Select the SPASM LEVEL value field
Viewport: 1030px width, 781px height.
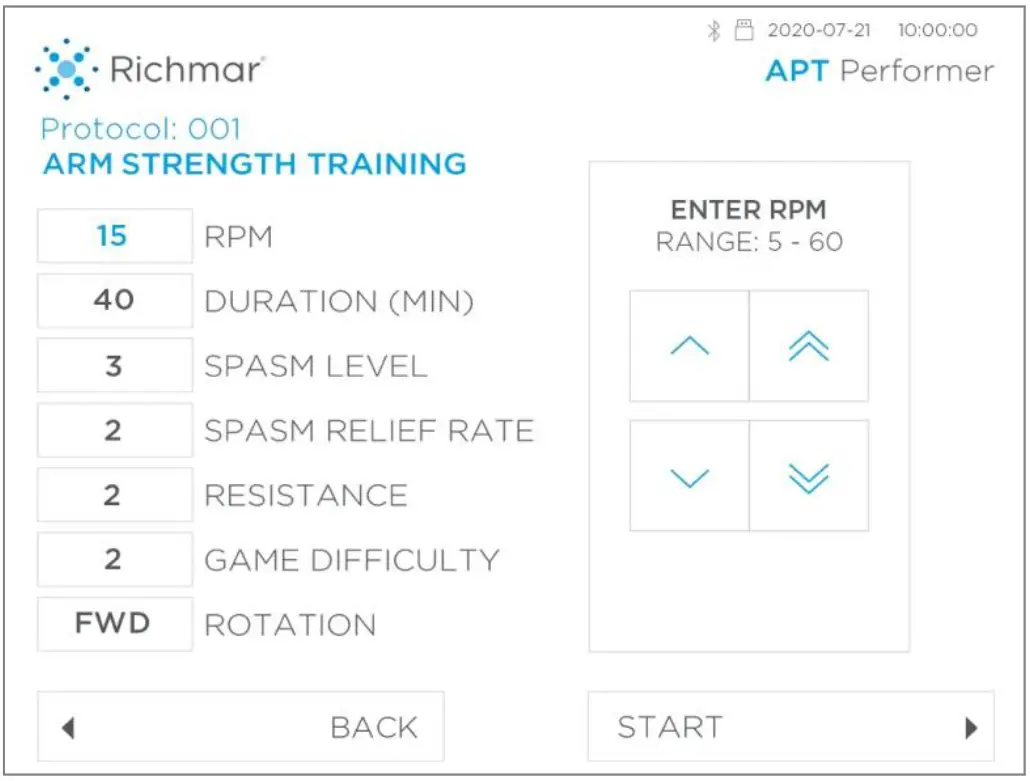[114, 365]
